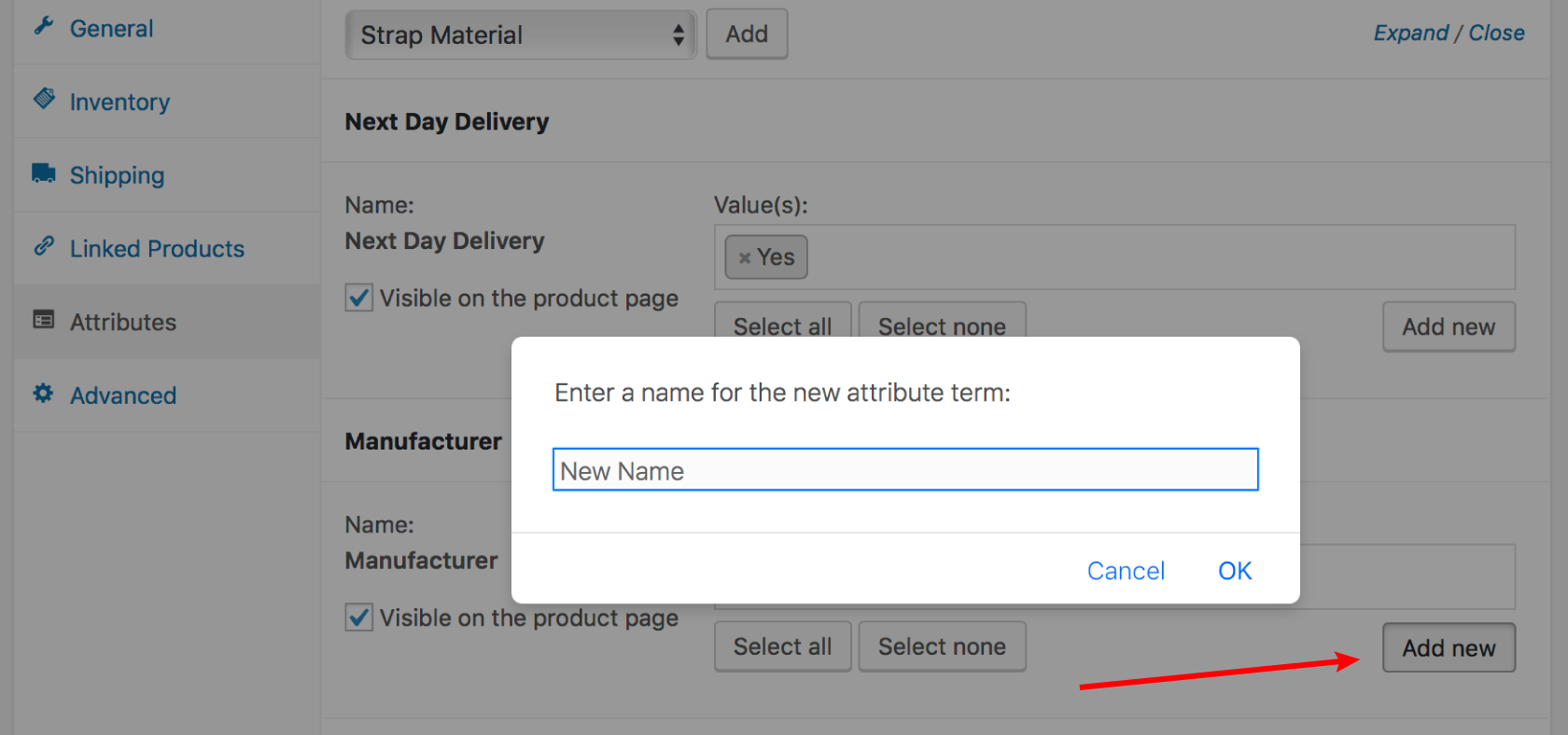Collapse the Next Day Delivery section header
Screen dimensions: 1568x735
[935, 121]
